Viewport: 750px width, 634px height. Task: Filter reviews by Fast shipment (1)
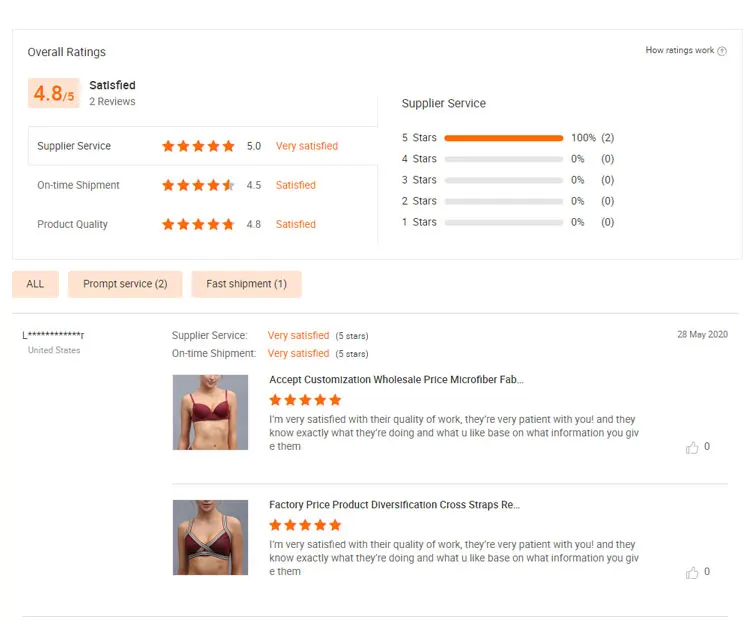coord(246,284)
